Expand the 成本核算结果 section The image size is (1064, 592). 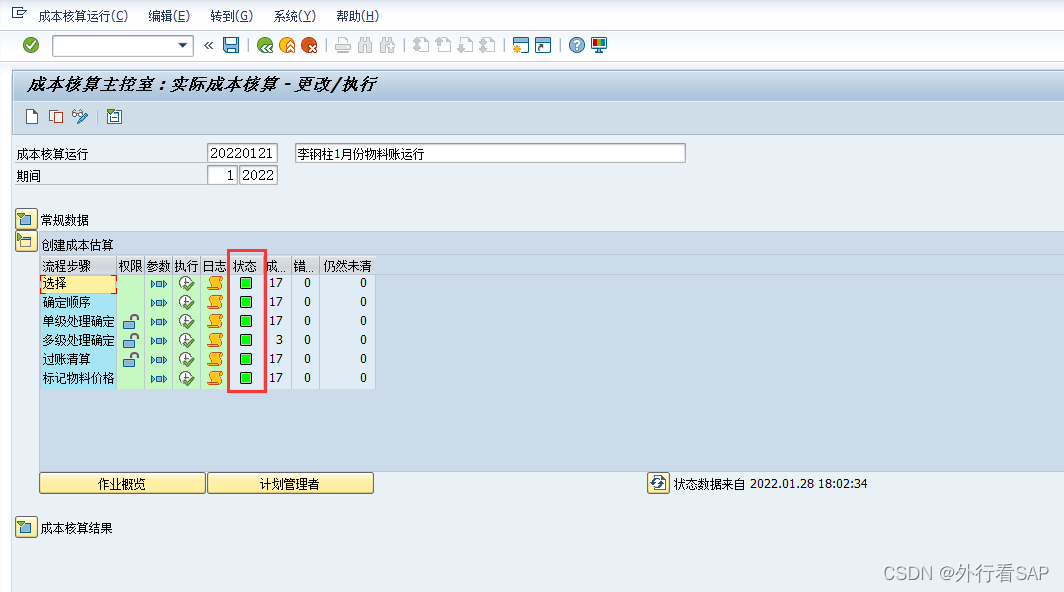pyautogui.click(x=26, y=528)
